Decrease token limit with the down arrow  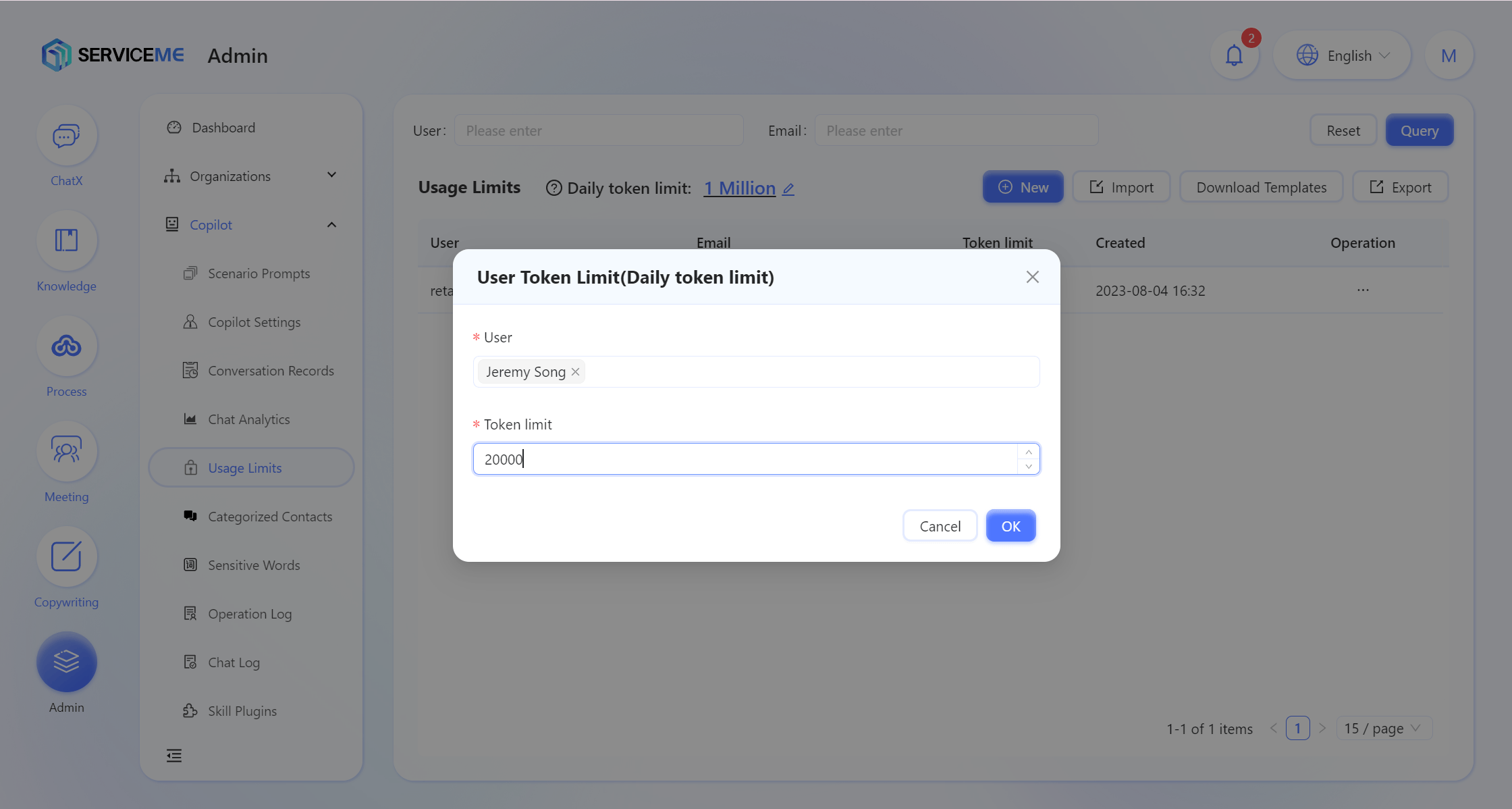pyautogui.click(x=1029, y=467)
